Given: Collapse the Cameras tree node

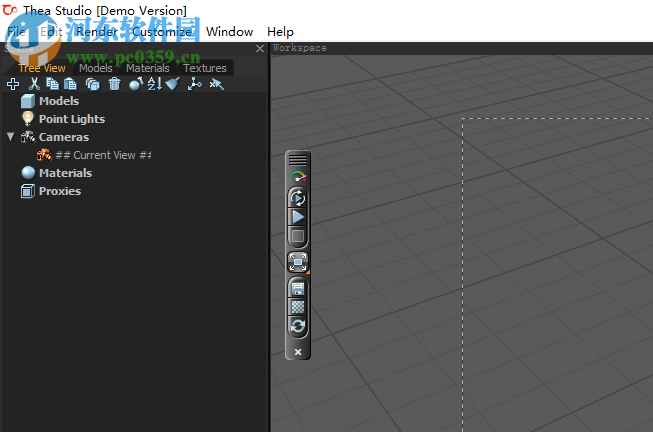Looking at the screenshot, I should coord(11,137).
